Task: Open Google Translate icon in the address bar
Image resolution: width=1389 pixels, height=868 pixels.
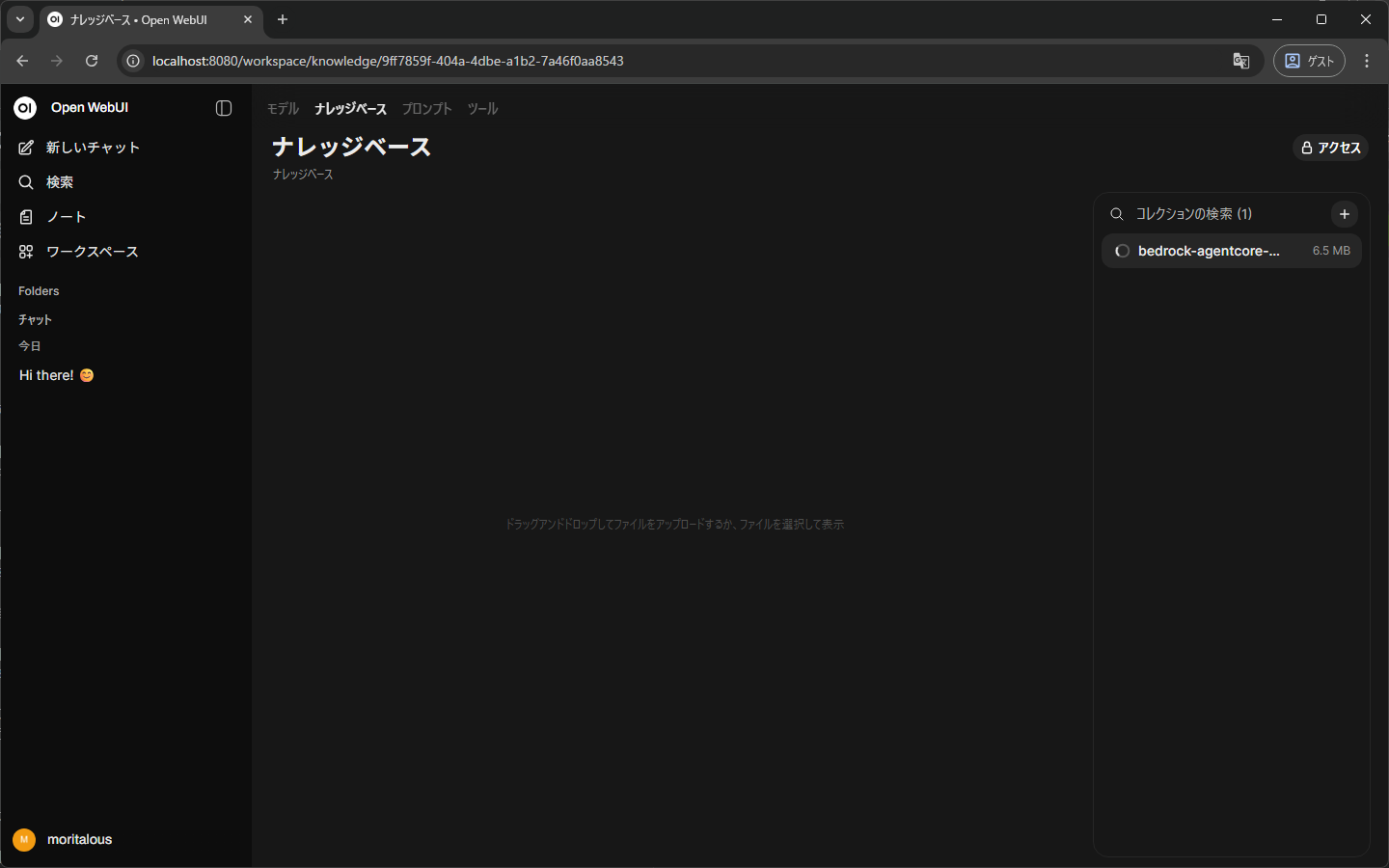Action: pyautogui.click(x=1240, y=60)
